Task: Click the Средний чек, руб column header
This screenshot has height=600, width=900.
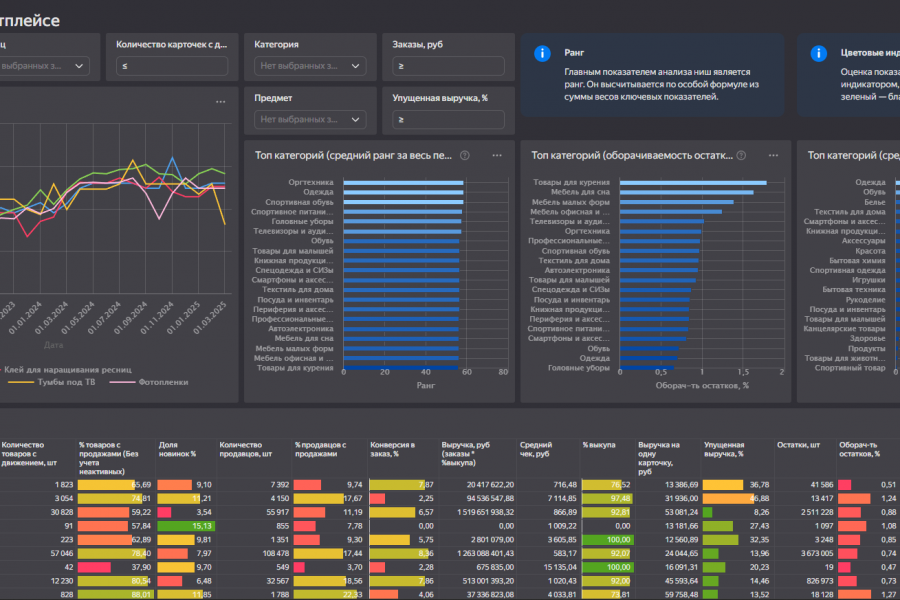Action: (x=536, y=449)
